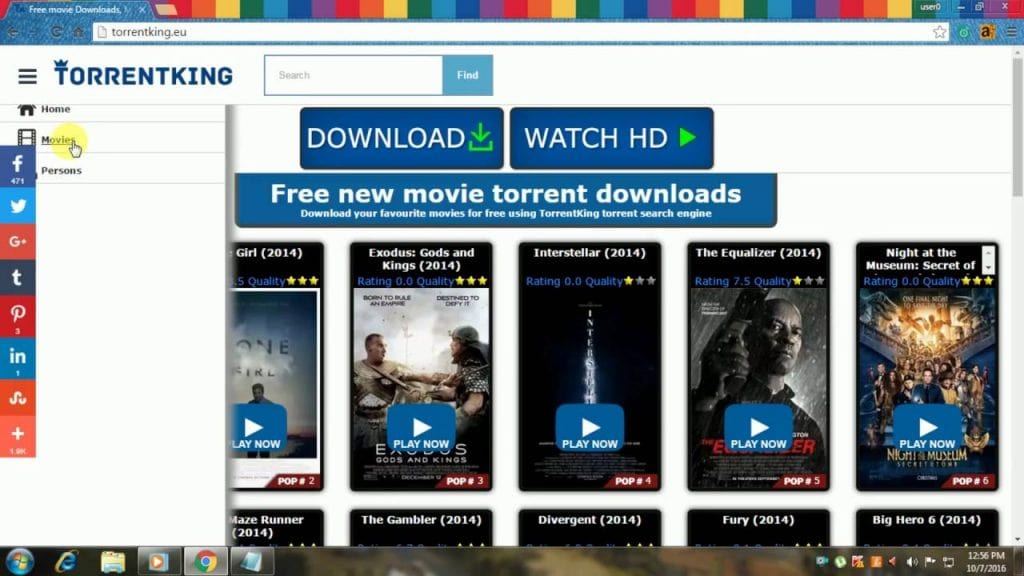This screenshot has height=576, width=1024.
Task: Share on LinkedIn
Action: click(x=18, y=359)
